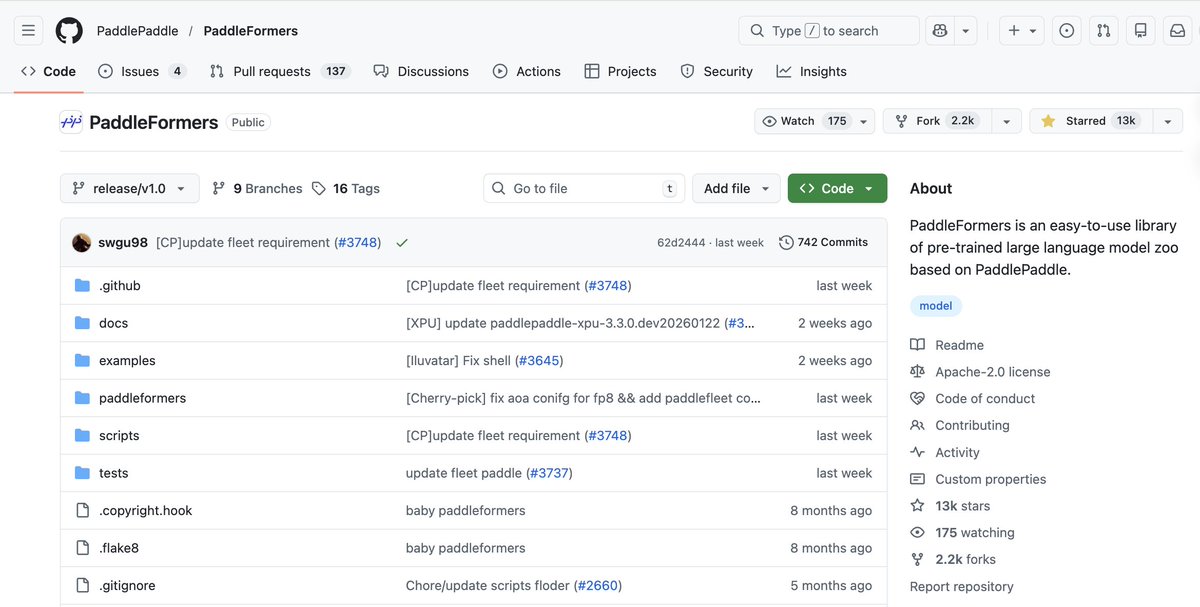
Task: Focus the Go to file search field
Action: (x=584, y=188)
